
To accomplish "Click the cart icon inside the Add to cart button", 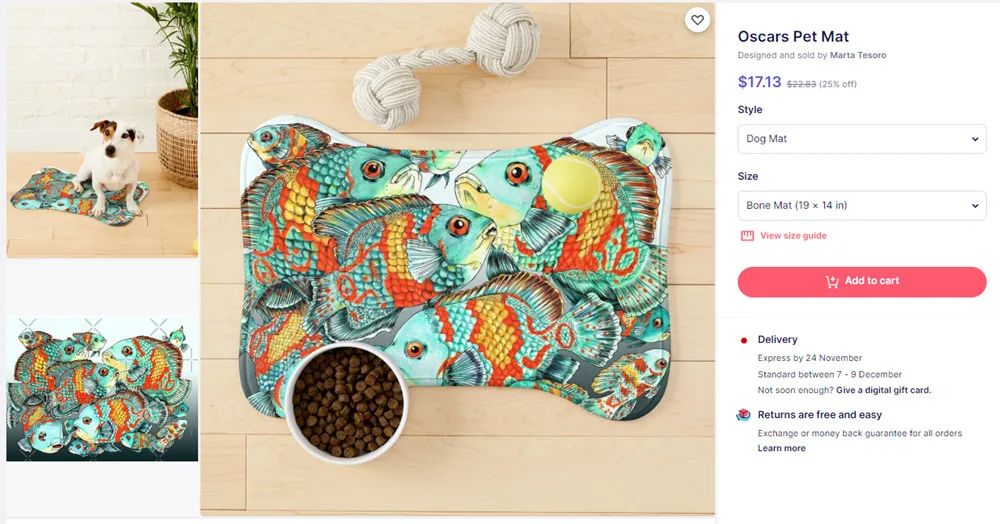I will coord(832,282).
